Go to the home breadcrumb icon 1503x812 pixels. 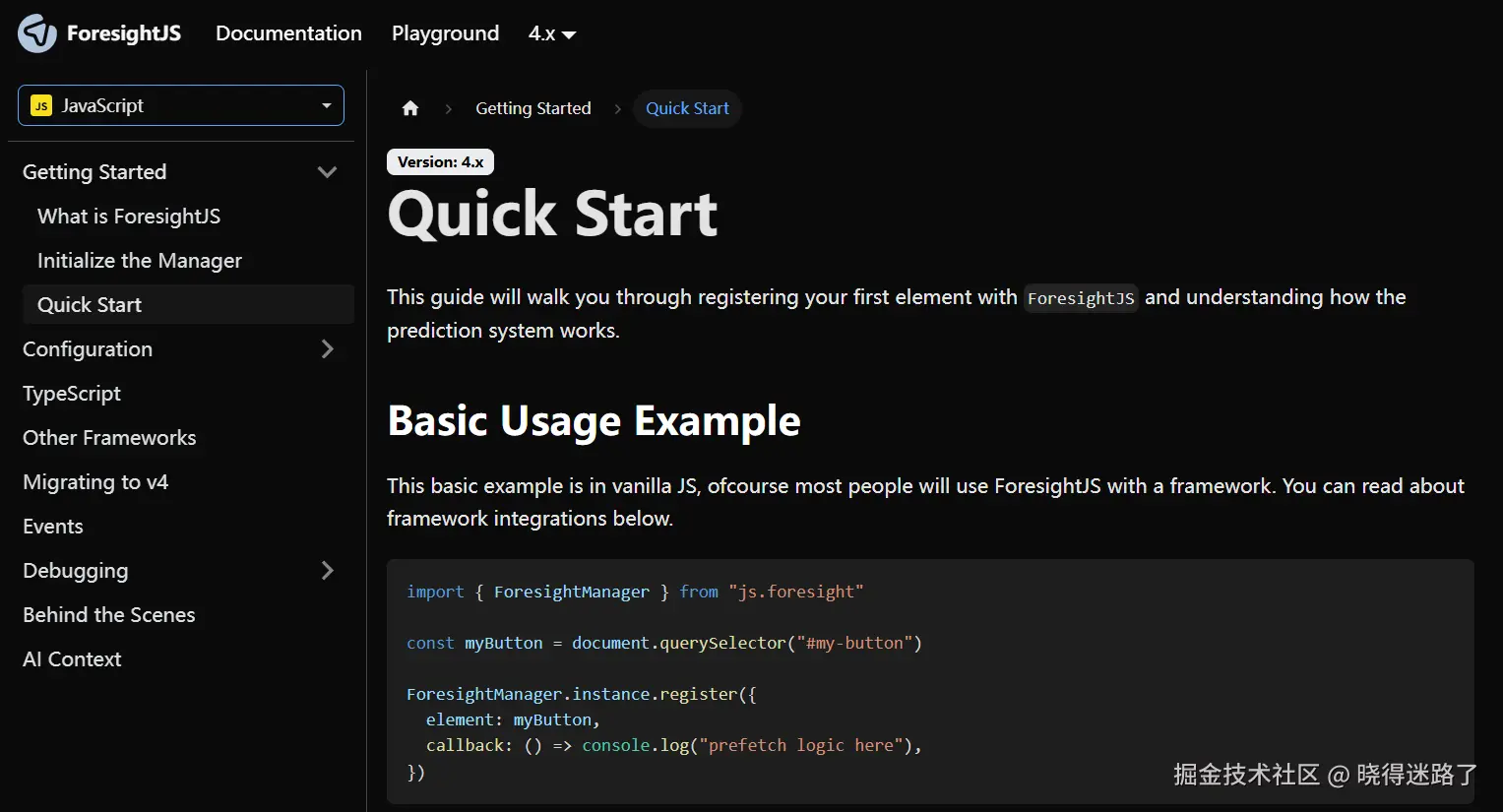(410, 108)
